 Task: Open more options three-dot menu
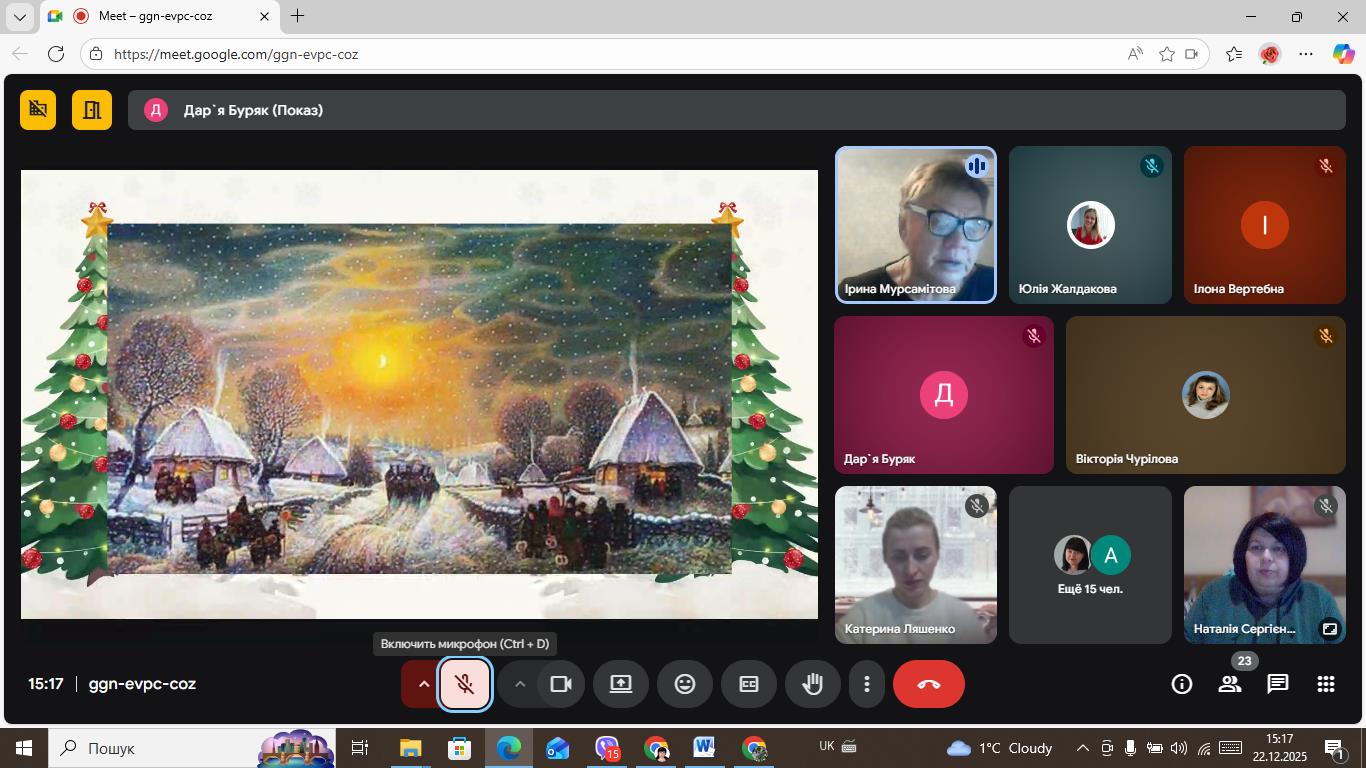click(867, 684)
